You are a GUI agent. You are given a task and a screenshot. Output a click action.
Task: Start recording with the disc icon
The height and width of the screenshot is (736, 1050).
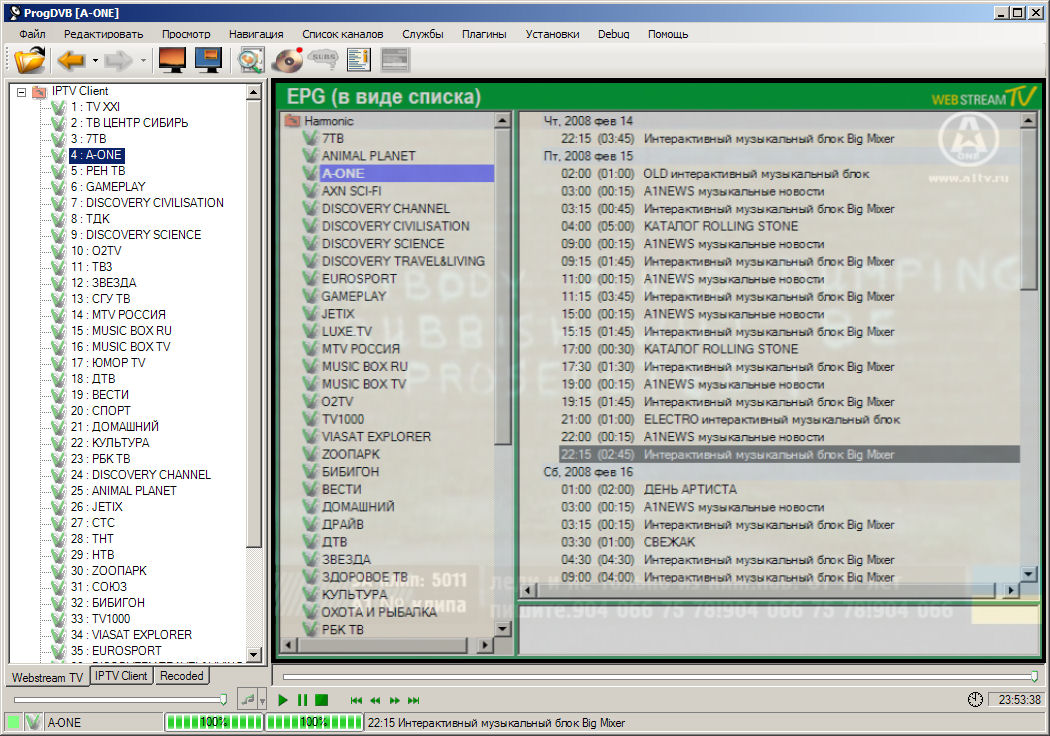[288, 60]
